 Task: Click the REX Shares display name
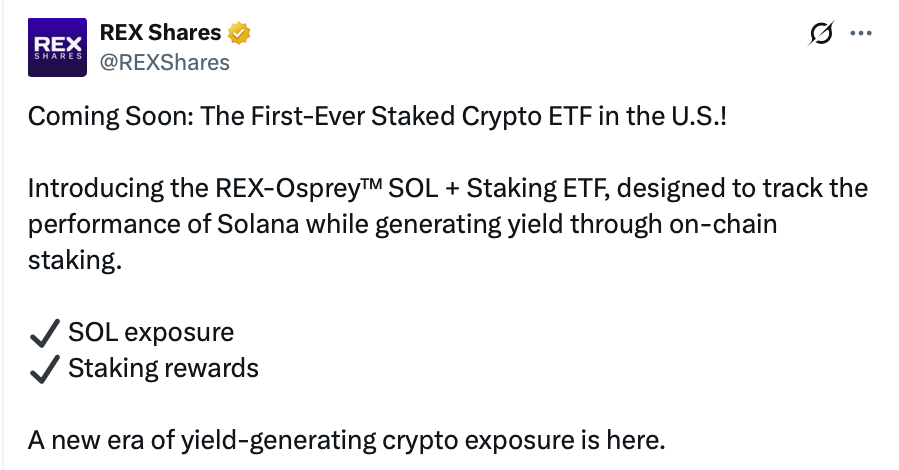(160, 33)
